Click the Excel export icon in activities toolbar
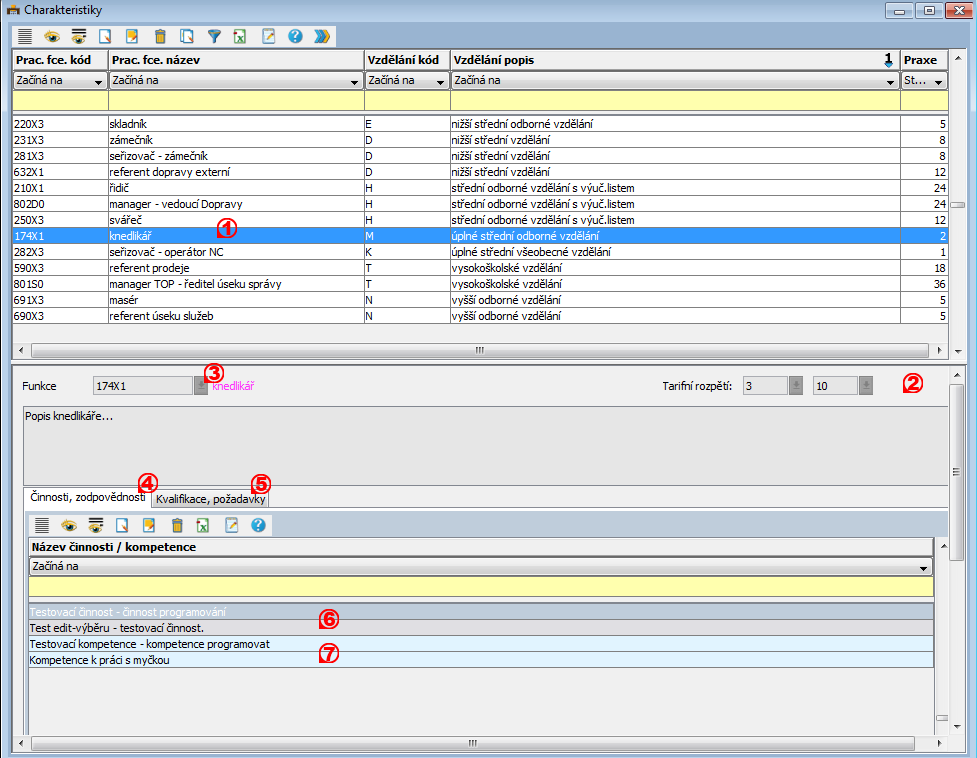Viewport: 977px width, 758px height. 204,525
